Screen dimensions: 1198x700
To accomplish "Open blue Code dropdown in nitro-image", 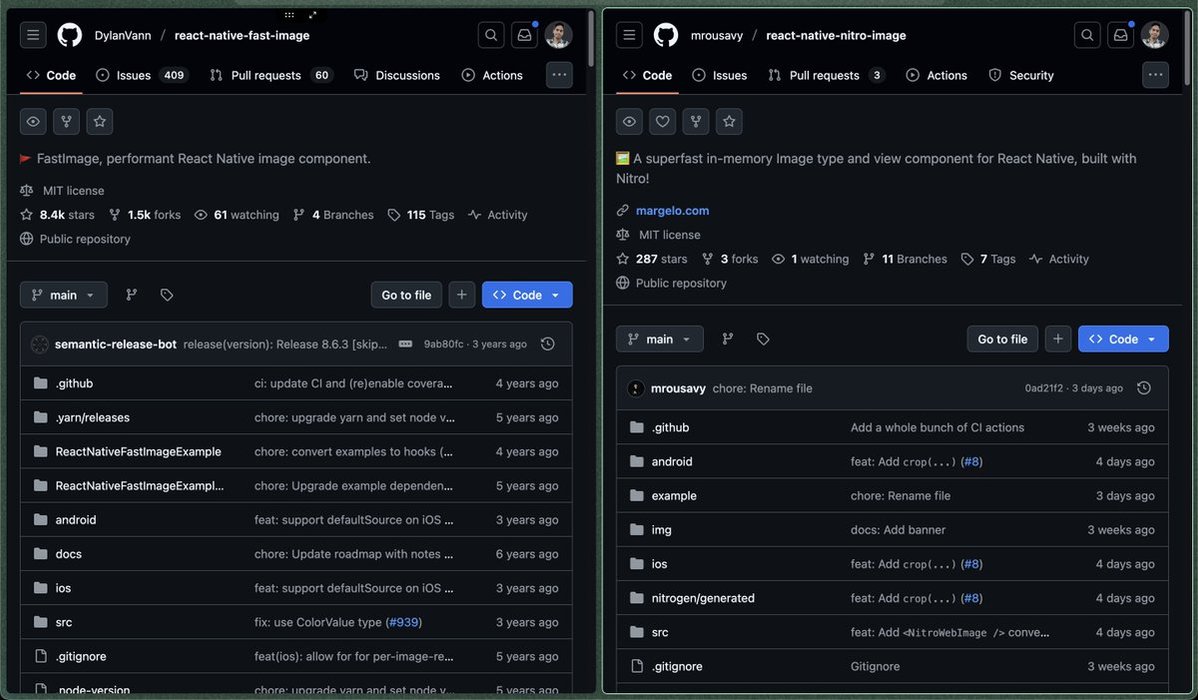I will 1123,339.
